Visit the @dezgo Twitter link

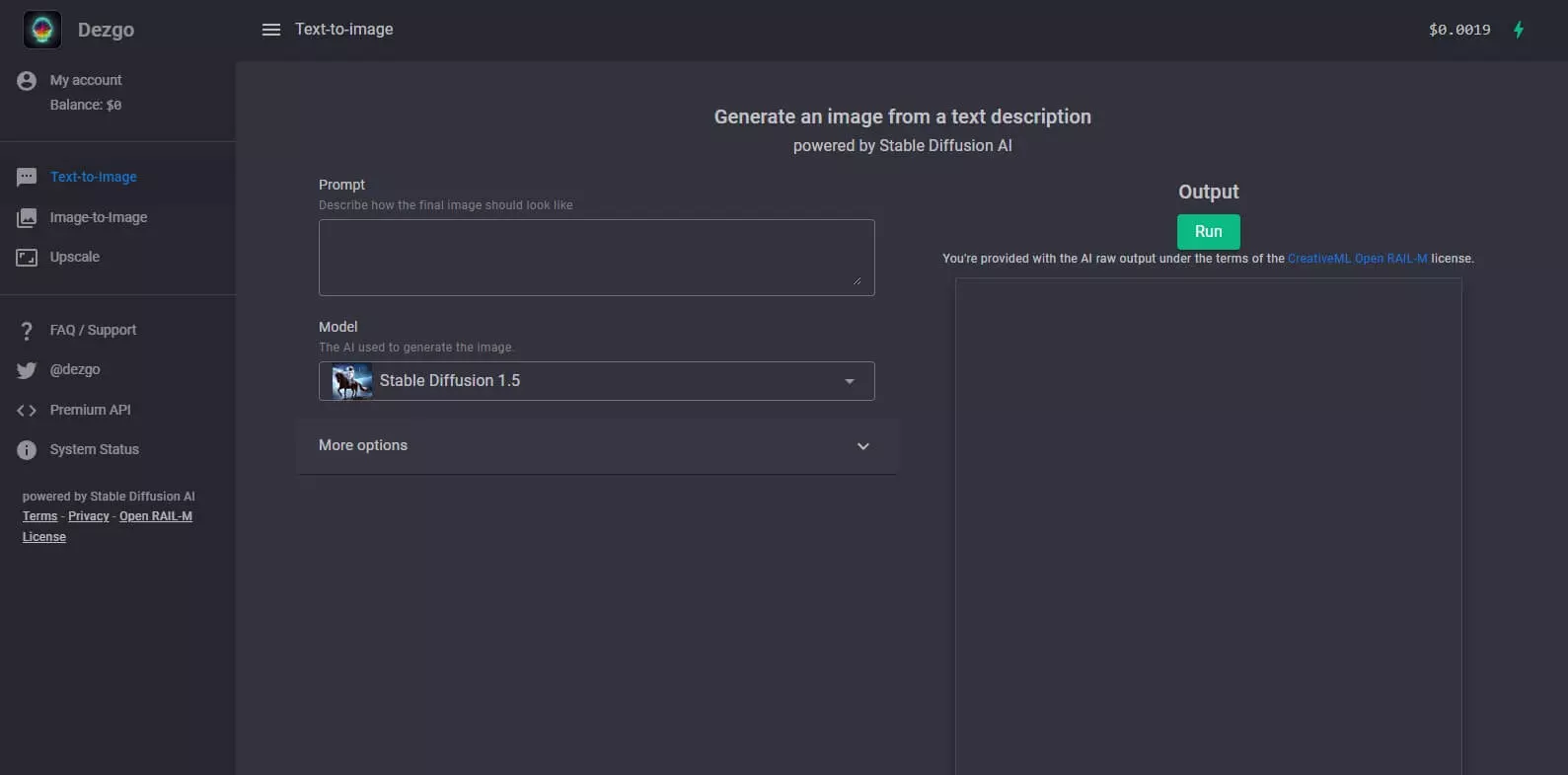click(x=75, y=369)
